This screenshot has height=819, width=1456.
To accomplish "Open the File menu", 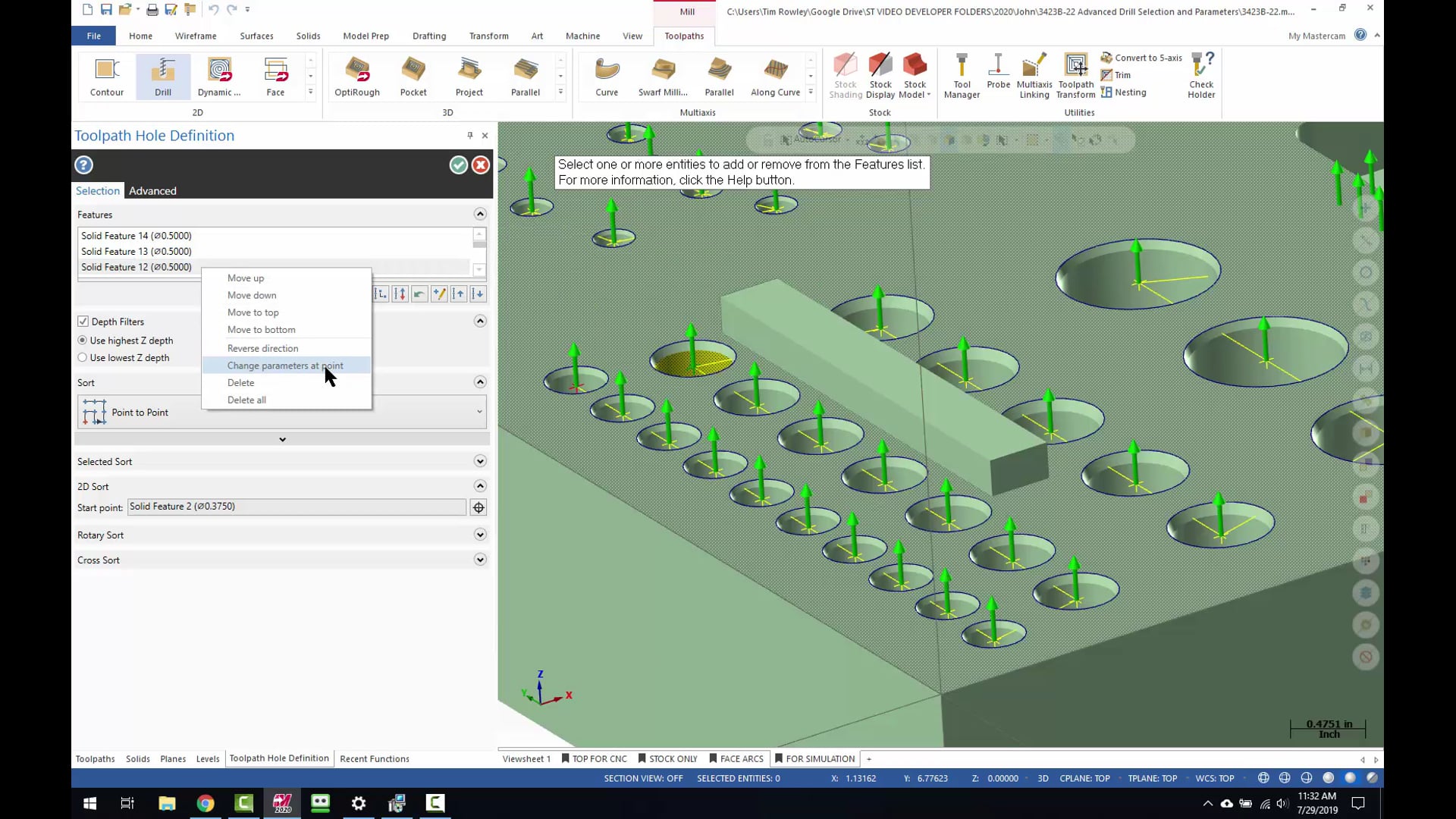I will pyautogui.click(x=93, y=36).
